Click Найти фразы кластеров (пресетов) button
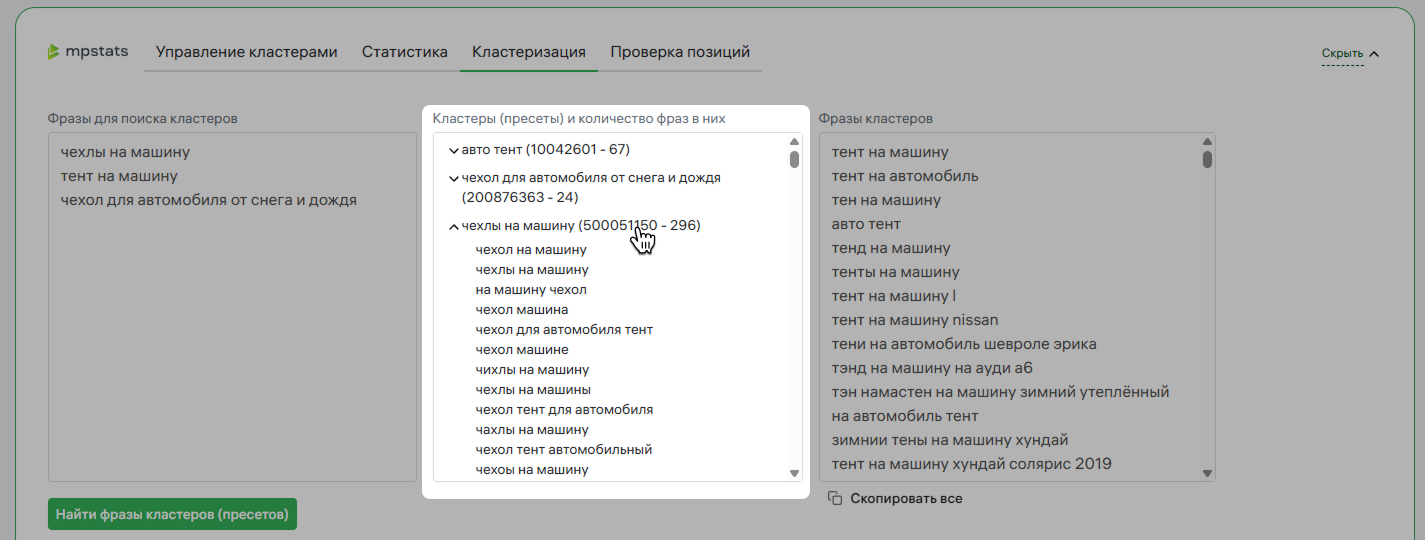The image size is (1425, 540). [172, 515]
